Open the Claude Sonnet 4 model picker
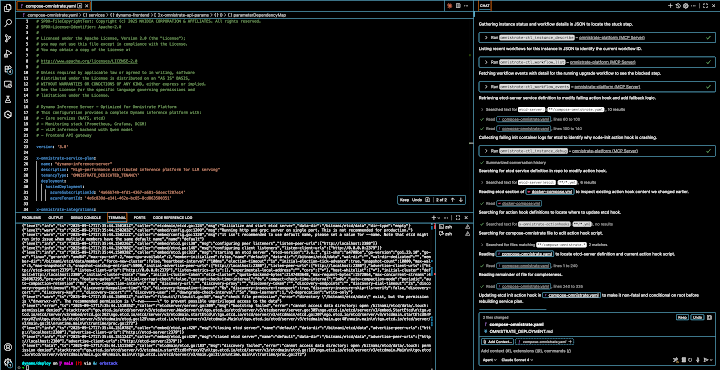Viewport: 720px width, 370px height. [517, 360]
